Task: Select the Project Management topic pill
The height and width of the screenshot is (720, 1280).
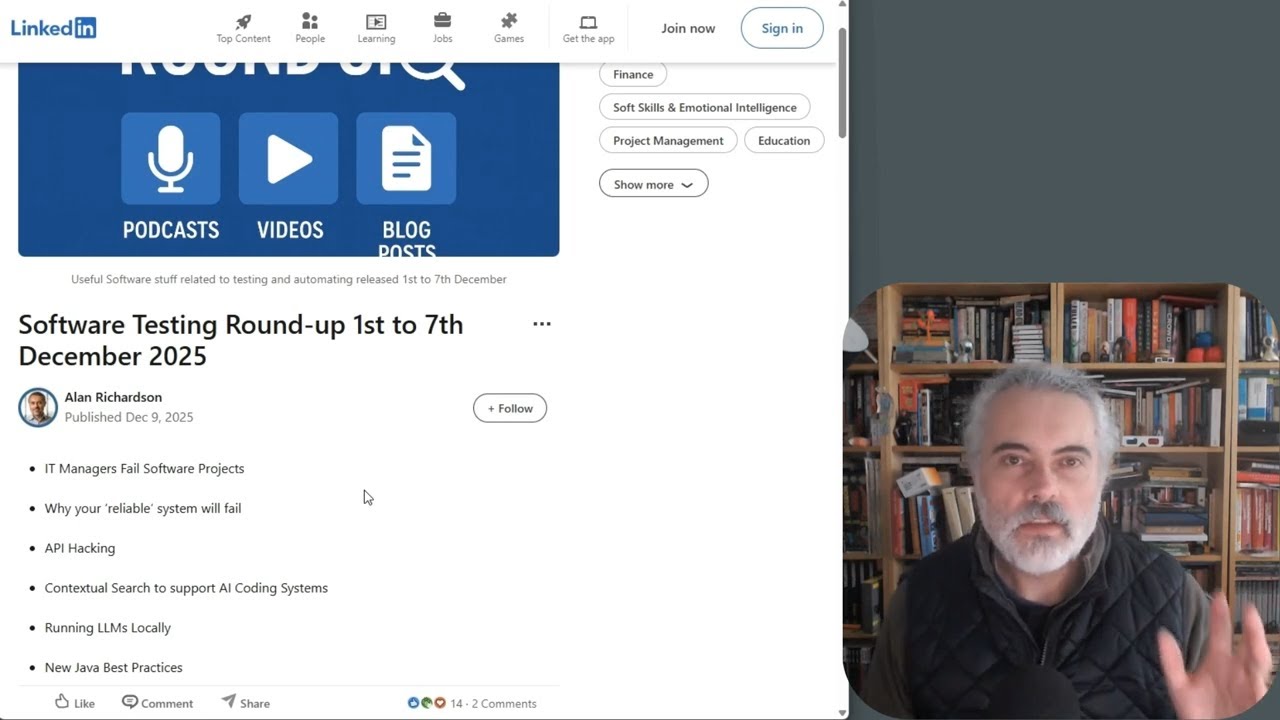Action: [668, 140]
